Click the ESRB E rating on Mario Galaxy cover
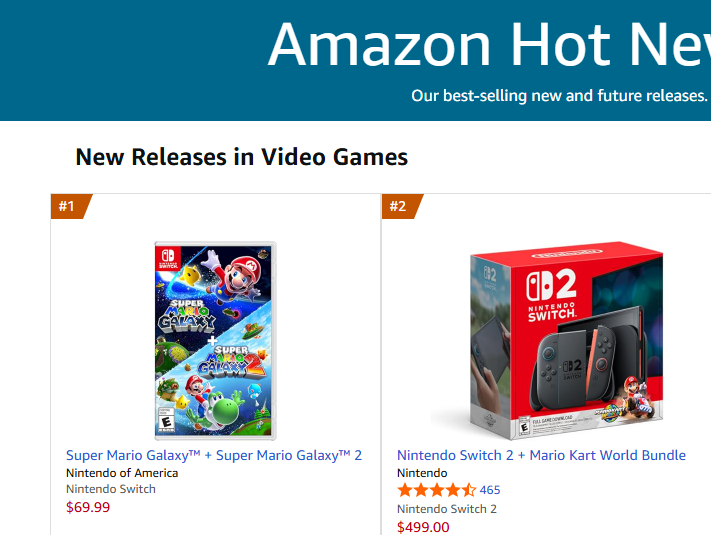 click(x=166, y=420)
